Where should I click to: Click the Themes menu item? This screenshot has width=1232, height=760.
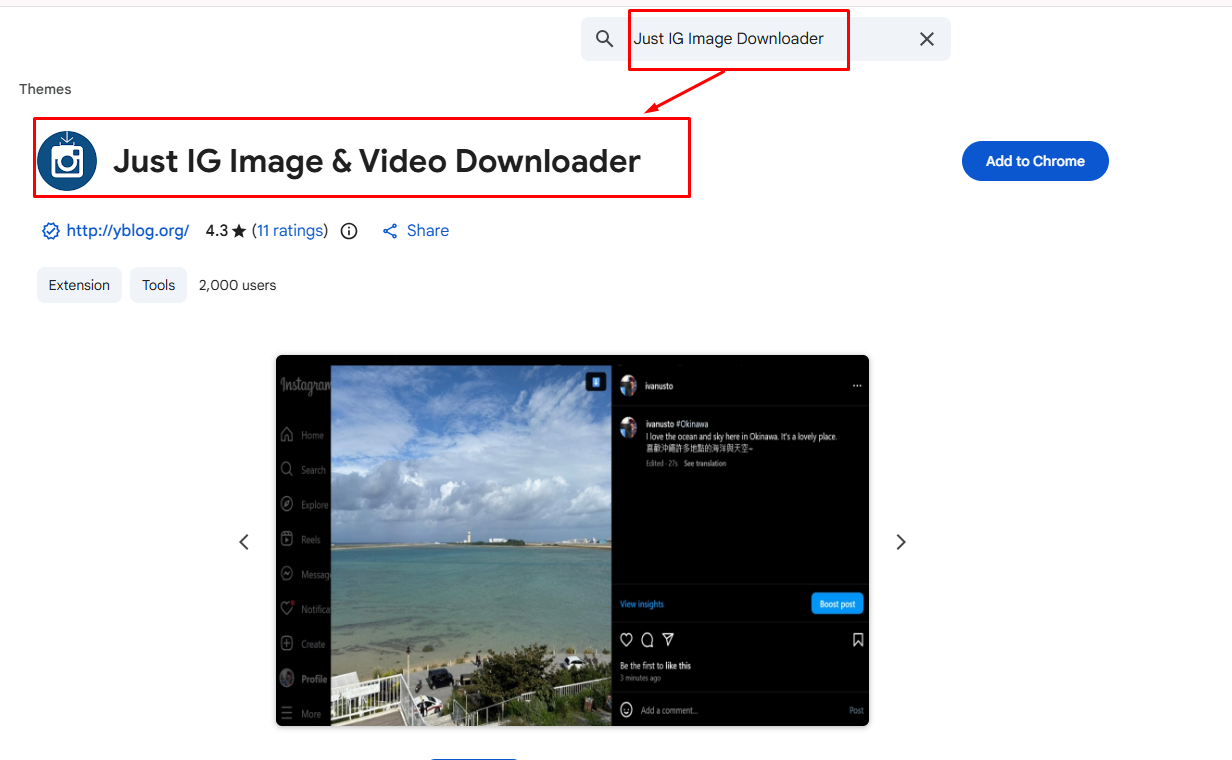45,89
